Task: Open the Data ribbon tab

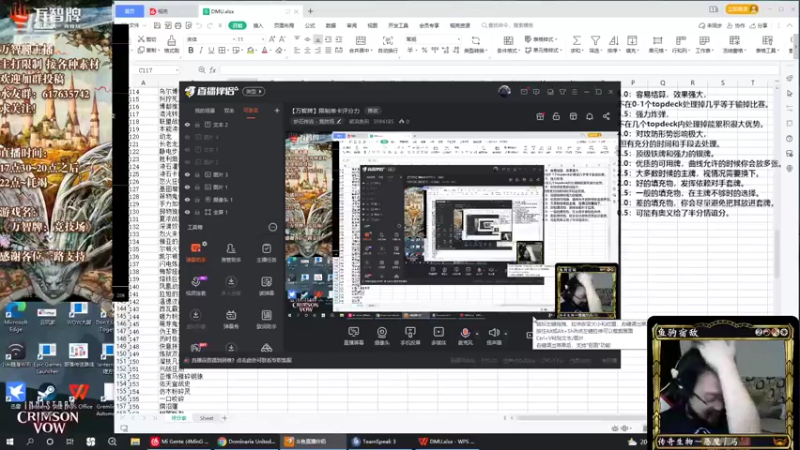Action: coord(331,26)
